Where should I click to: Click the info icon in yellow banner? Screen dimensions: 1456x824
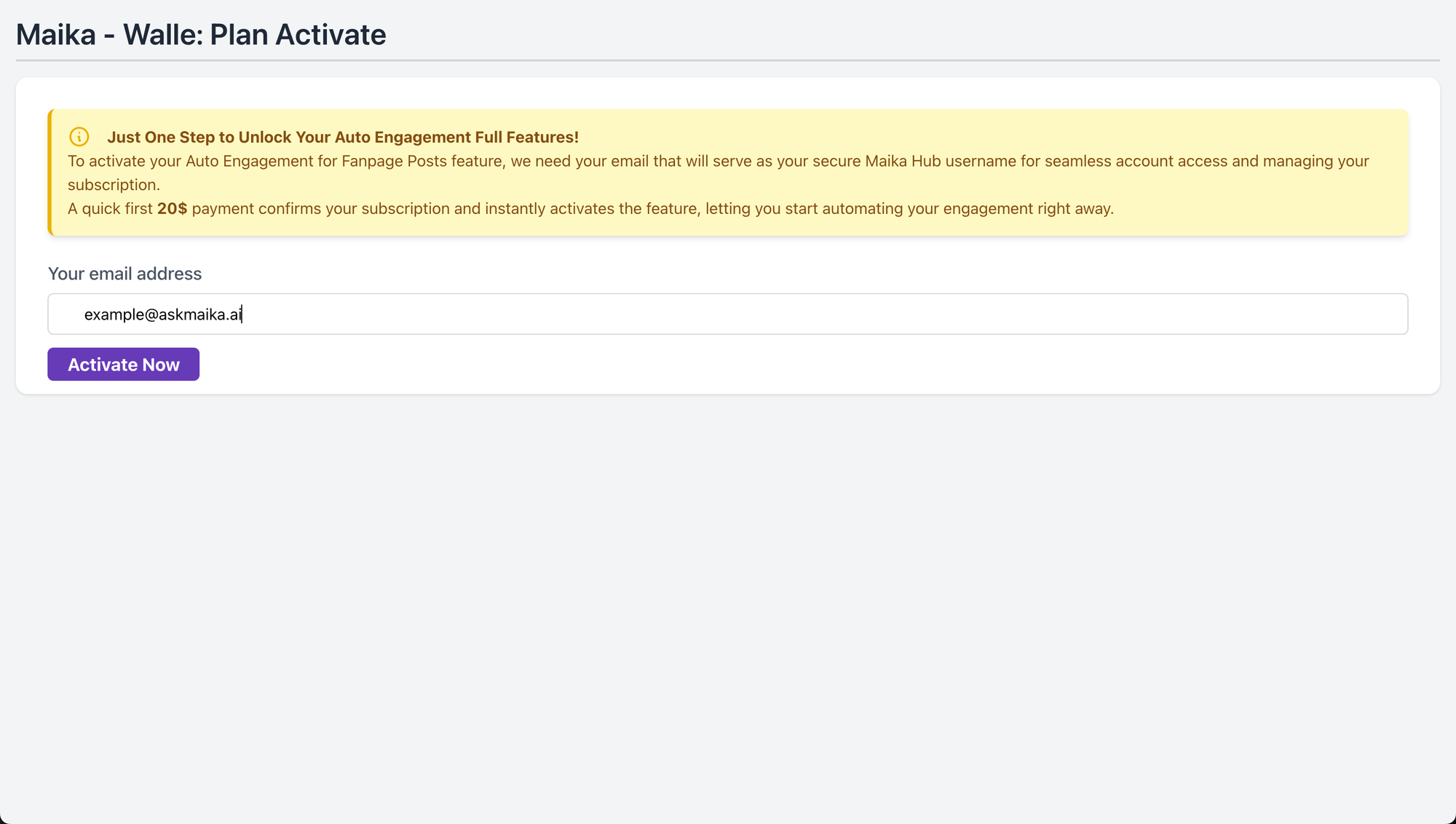[x=79, y=137]
